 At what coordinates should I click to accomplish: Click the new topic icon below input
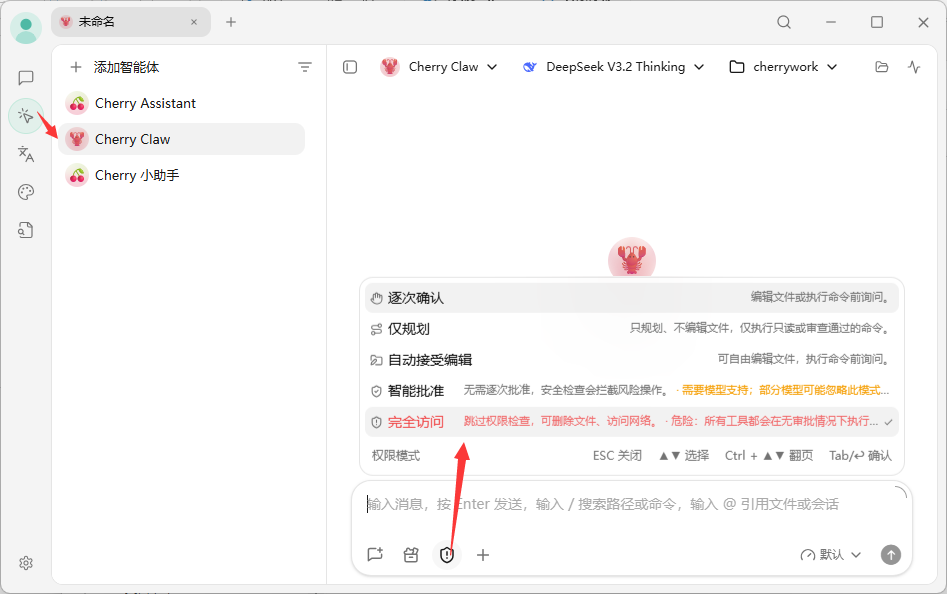pos(375,554)
